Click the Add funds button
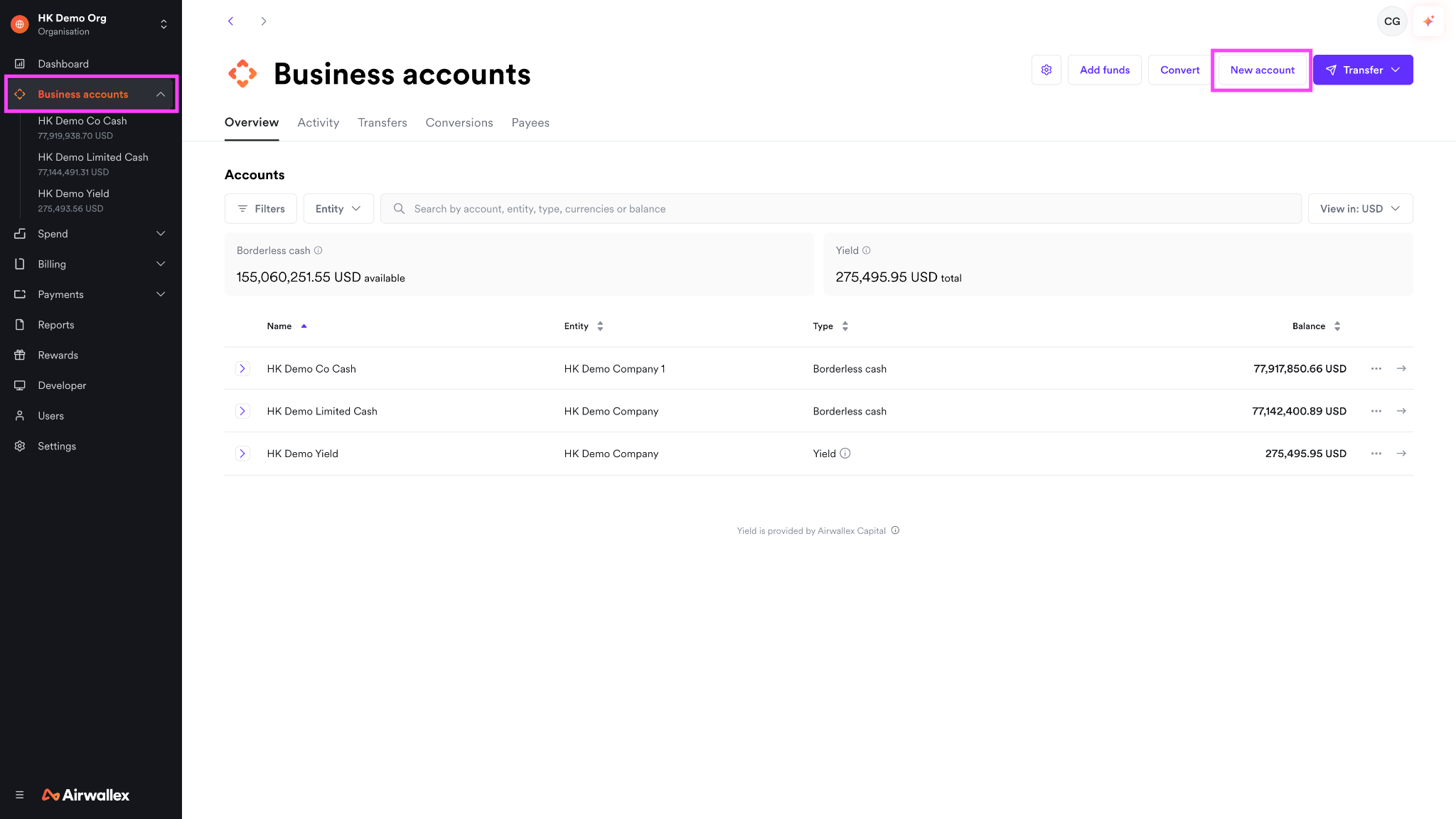1456x819 pixels. click(1105, 70)
